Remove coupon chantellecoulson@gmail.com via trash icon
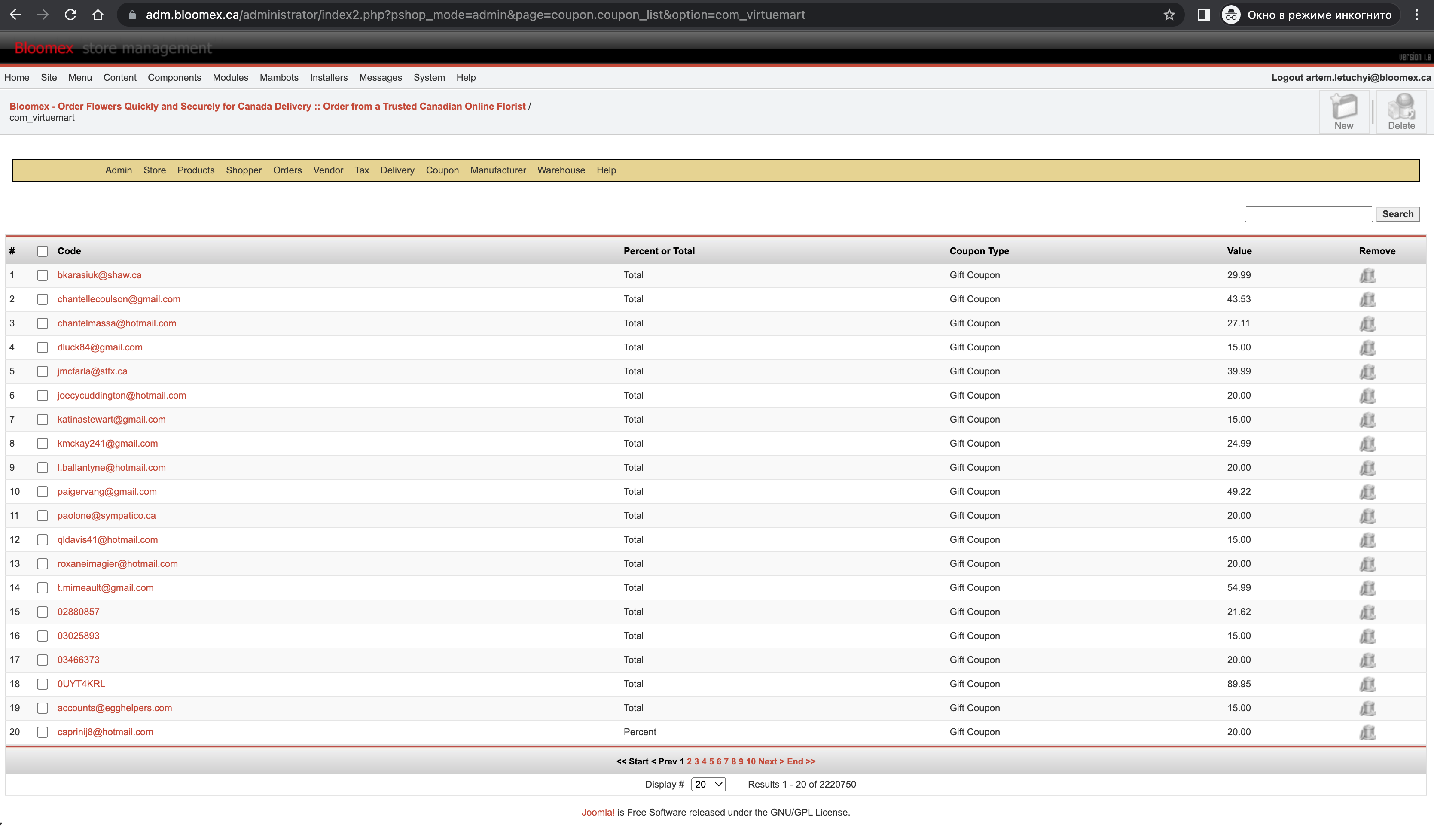This screenshot has width=1434, height=840. coord(1367,300)
